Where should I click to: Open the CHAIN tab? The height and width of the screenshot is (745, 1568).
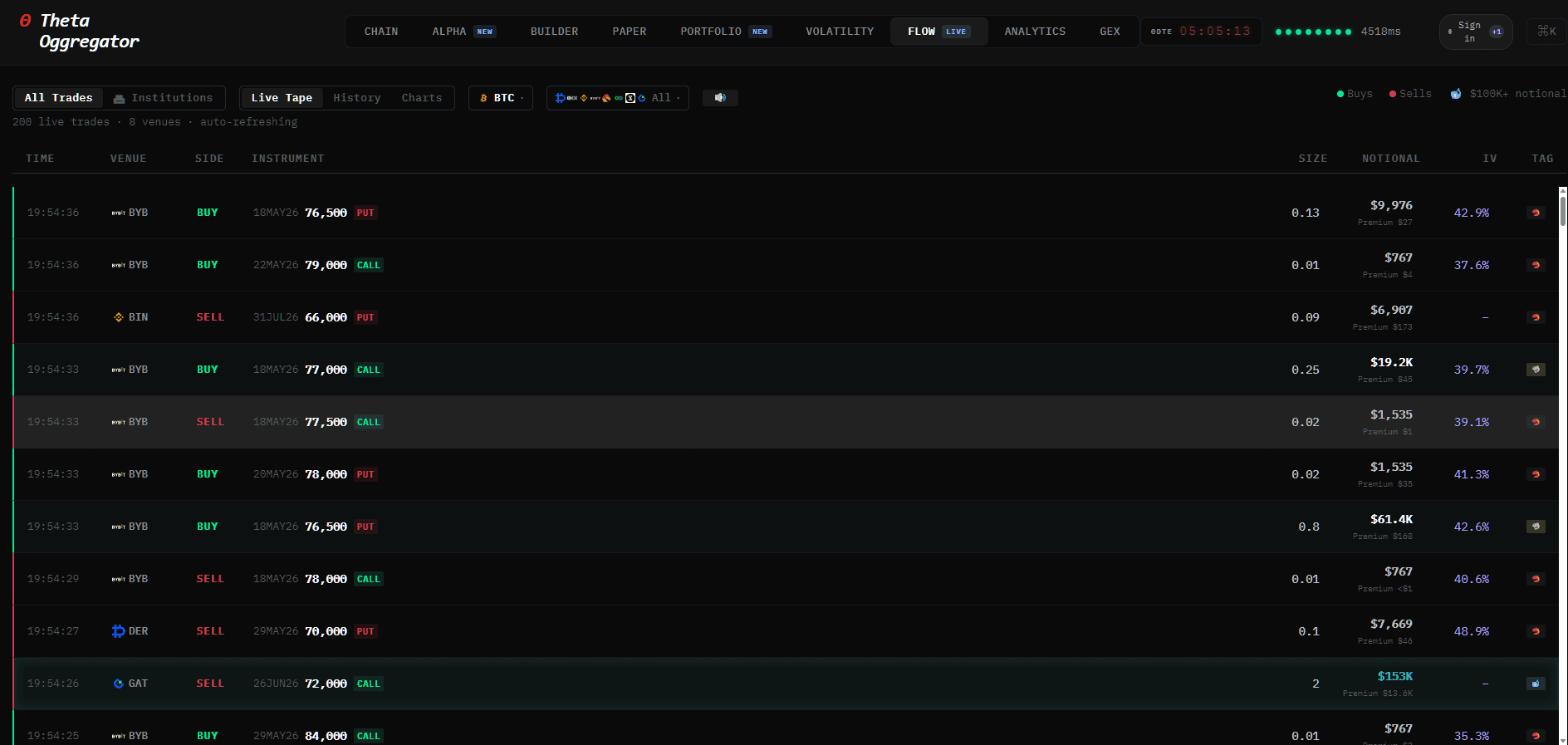click(x=381, y=32)
